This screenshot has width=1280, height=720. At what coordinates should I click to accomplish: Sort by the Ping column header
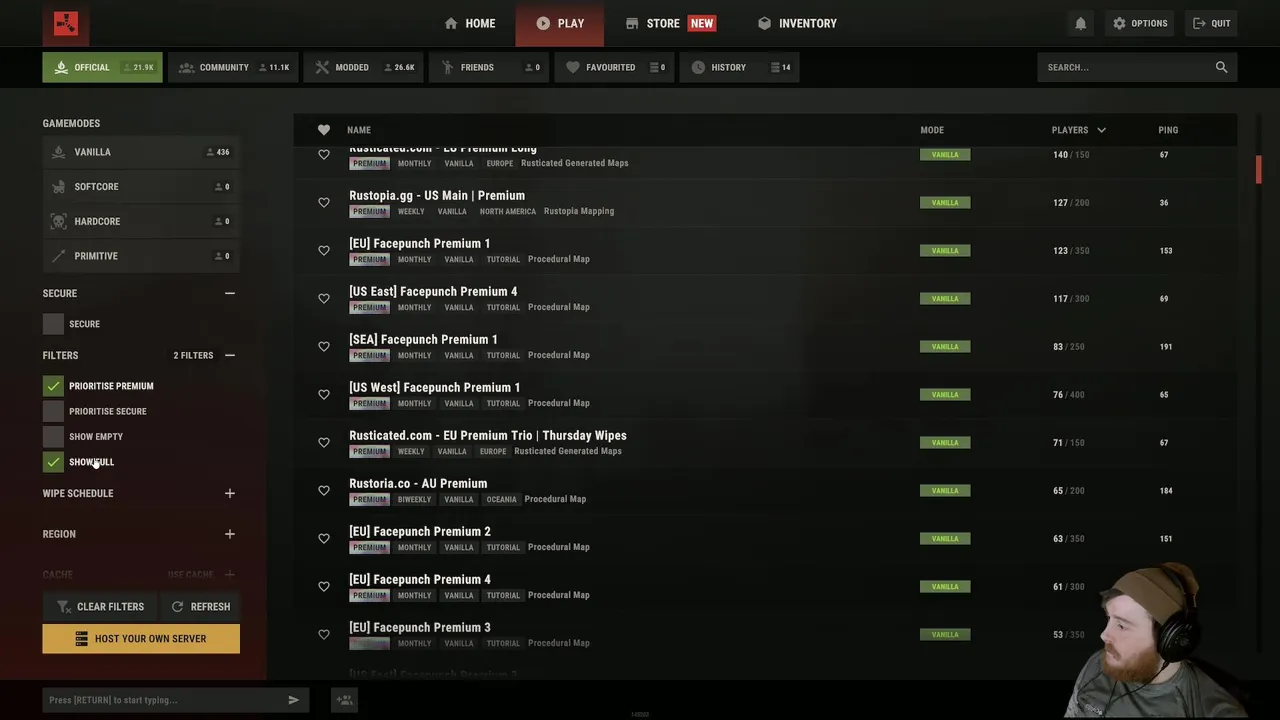point(1168,130)
